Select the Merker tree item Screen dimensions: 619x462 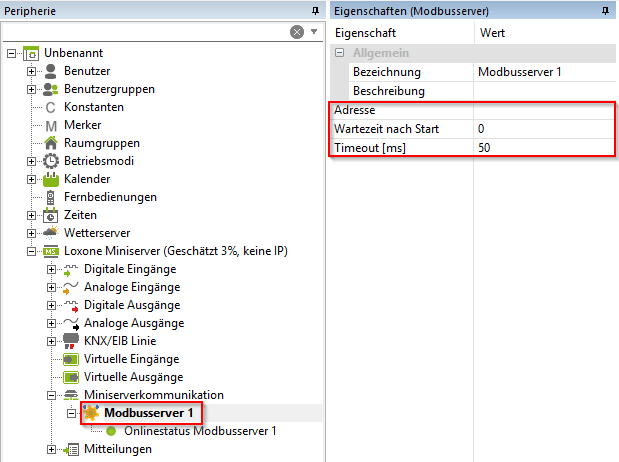pyautogui.click(x=83, y=125)
